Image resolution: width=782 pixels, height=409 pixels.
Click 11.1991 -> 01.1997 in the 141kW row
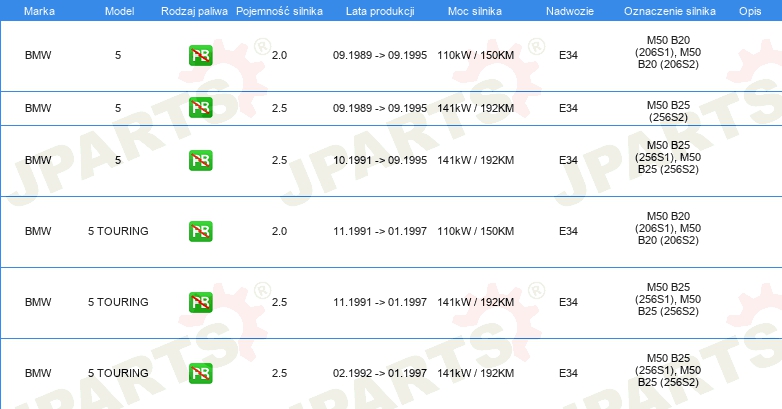pos(380,302)
